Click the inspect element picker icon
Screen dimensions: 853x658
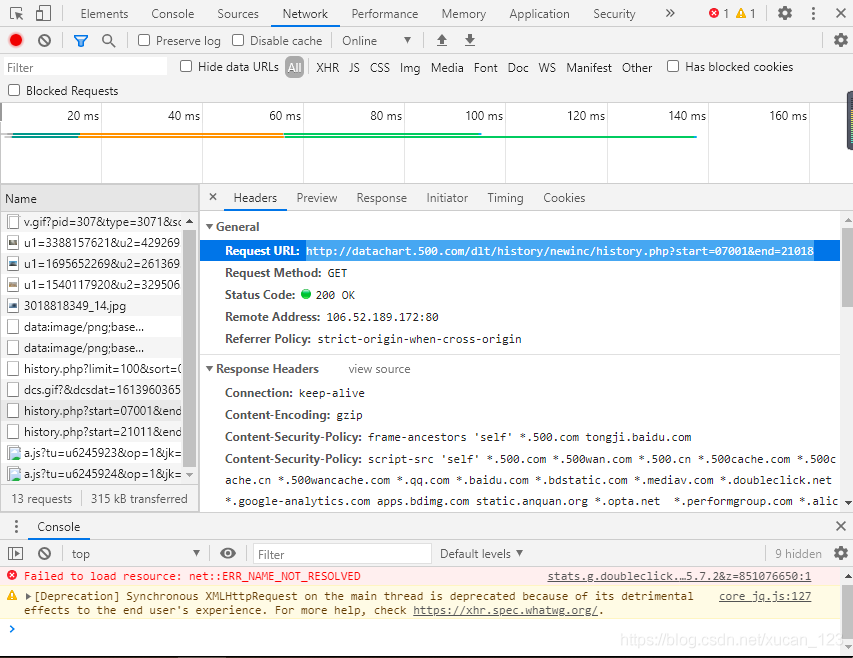[15, 13]
